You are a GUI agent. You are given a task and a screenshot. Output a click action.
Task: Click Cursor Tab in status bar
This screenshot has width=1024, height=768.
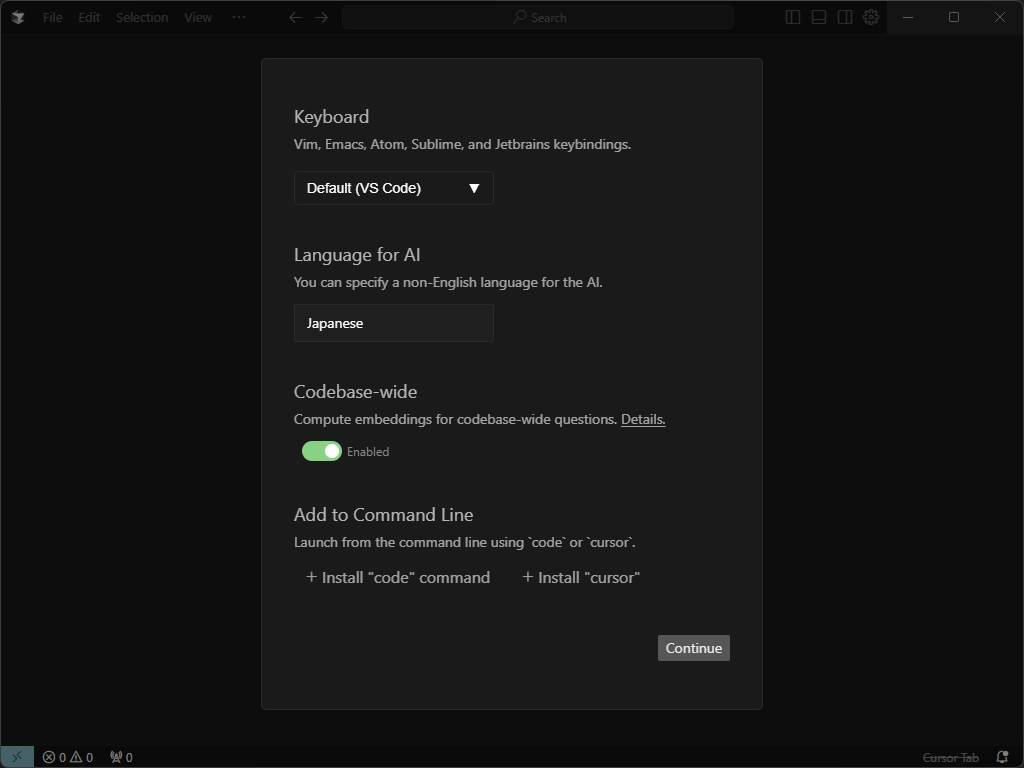(950, 758)
